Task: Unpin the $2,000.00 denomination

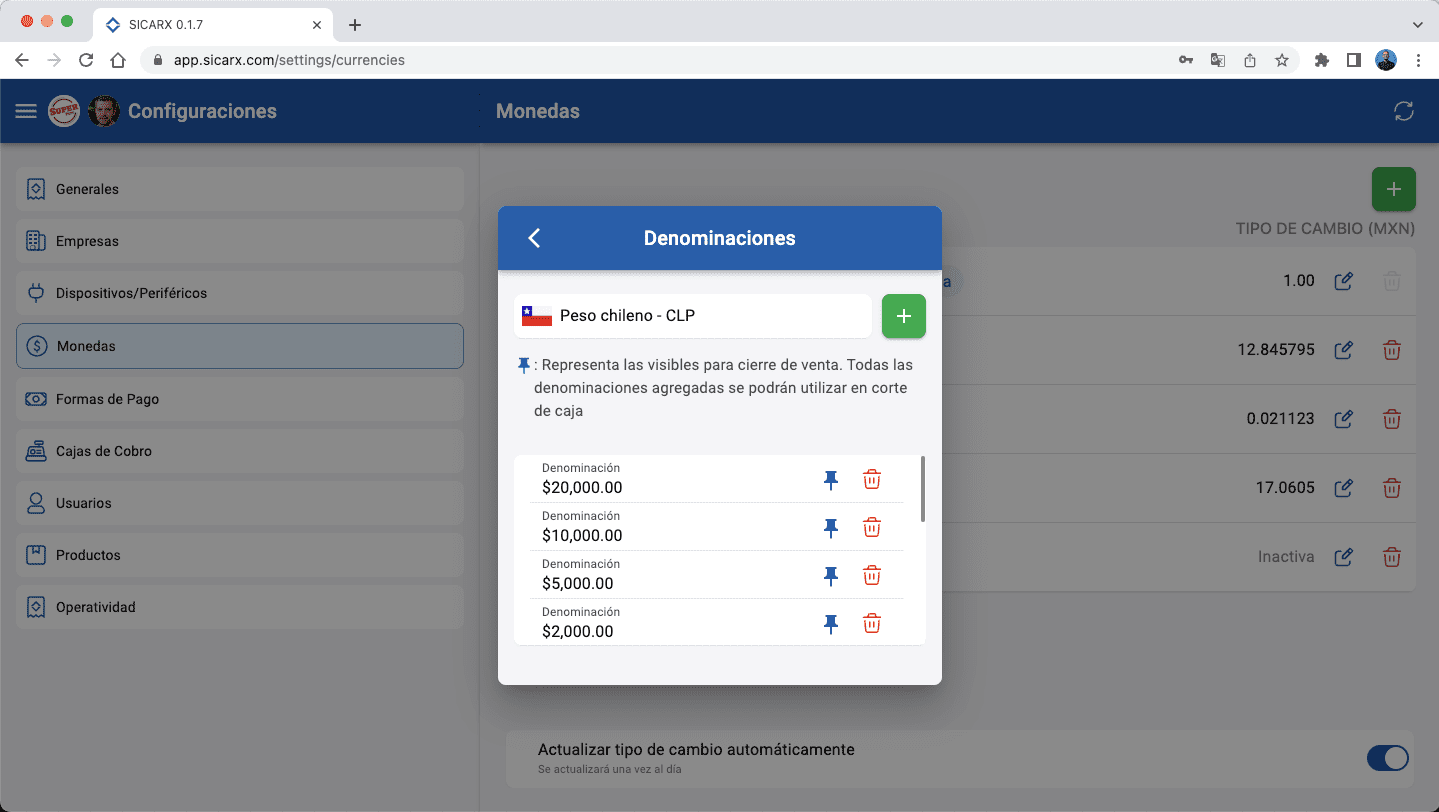Action: pos(830,623)
